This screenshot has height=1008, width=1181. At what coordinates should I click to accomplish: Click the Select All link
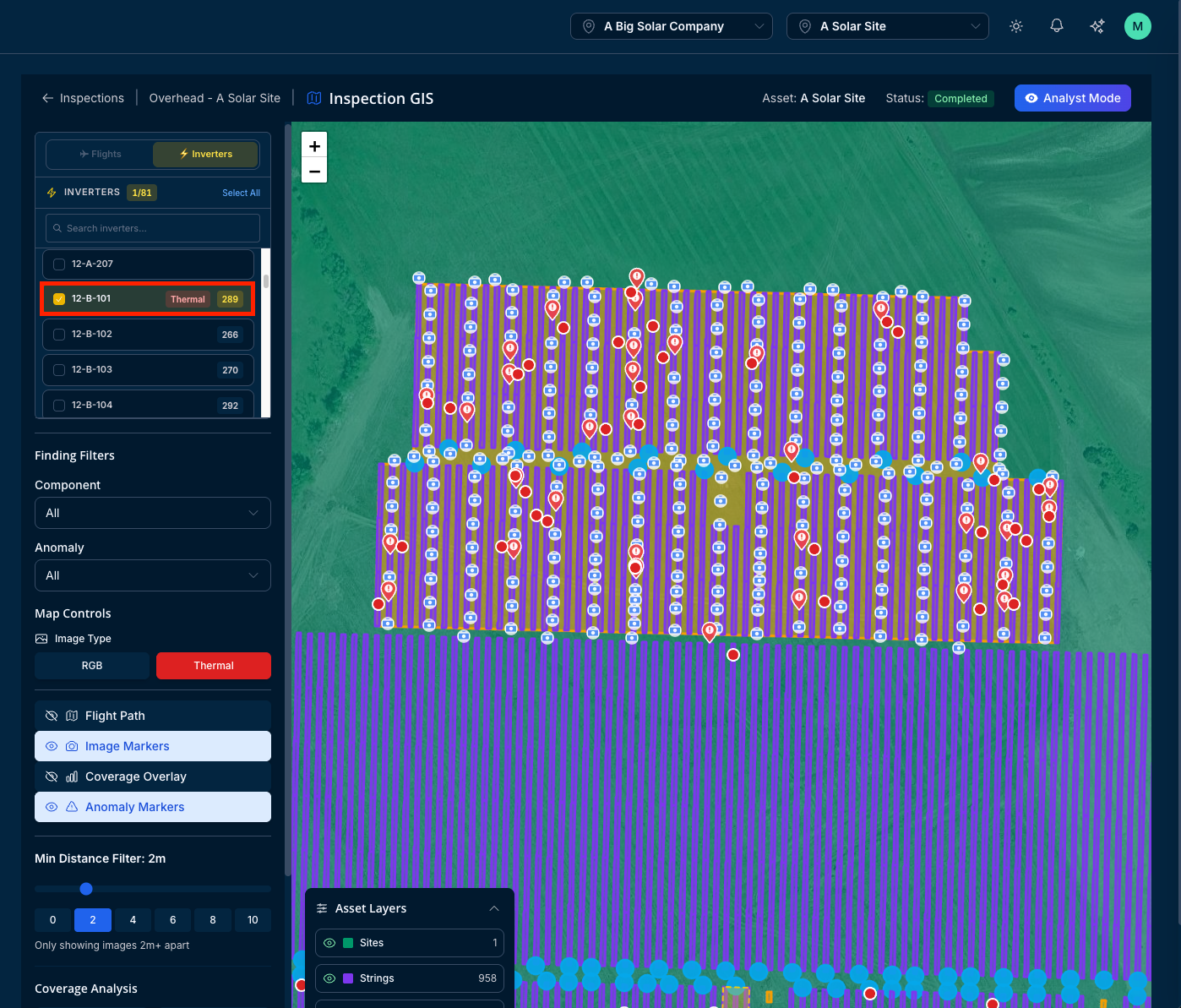(x=241, y=193)
